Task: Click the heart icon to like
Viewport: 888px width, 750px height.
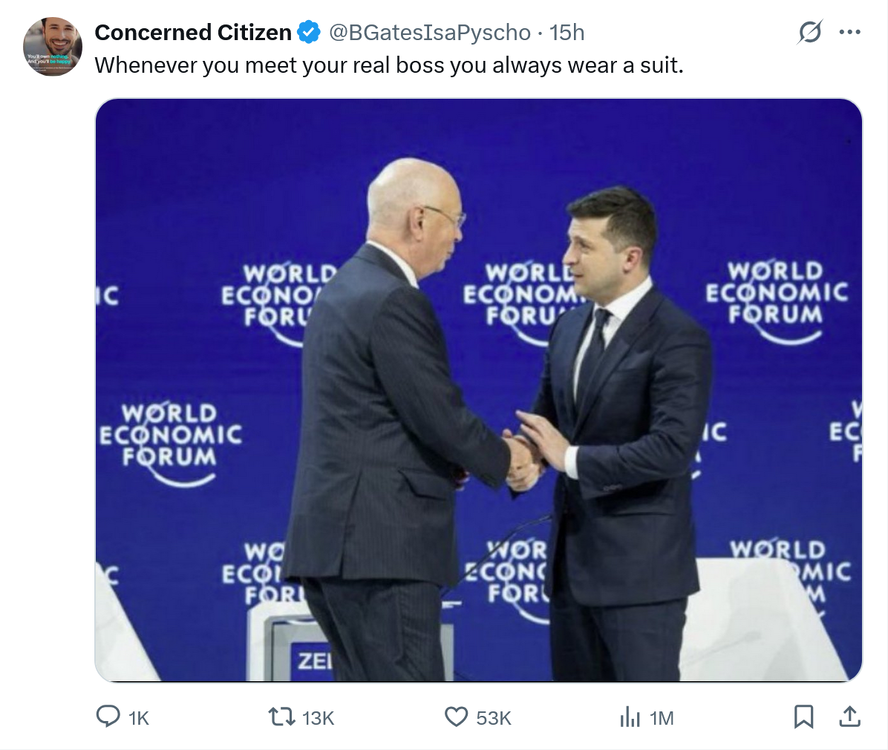Action: 458,717
